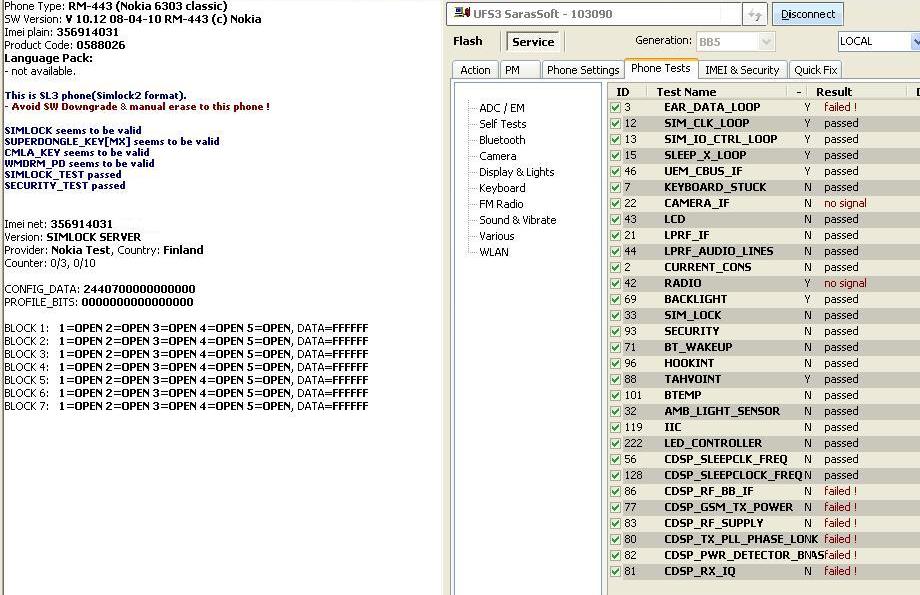Click the BLOCK 7 line in the log
Viewport: 920px width, 595px height.
[186, 406]
